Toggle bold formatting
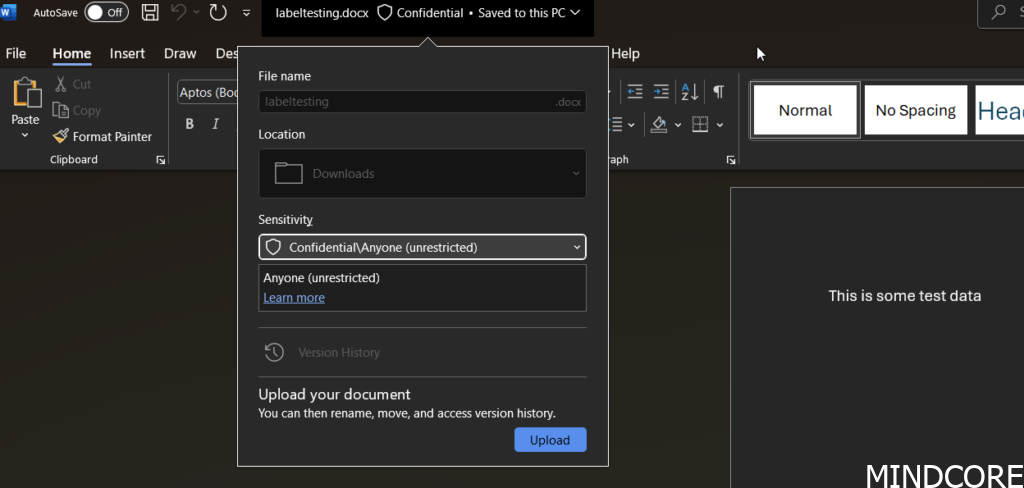 189,124
